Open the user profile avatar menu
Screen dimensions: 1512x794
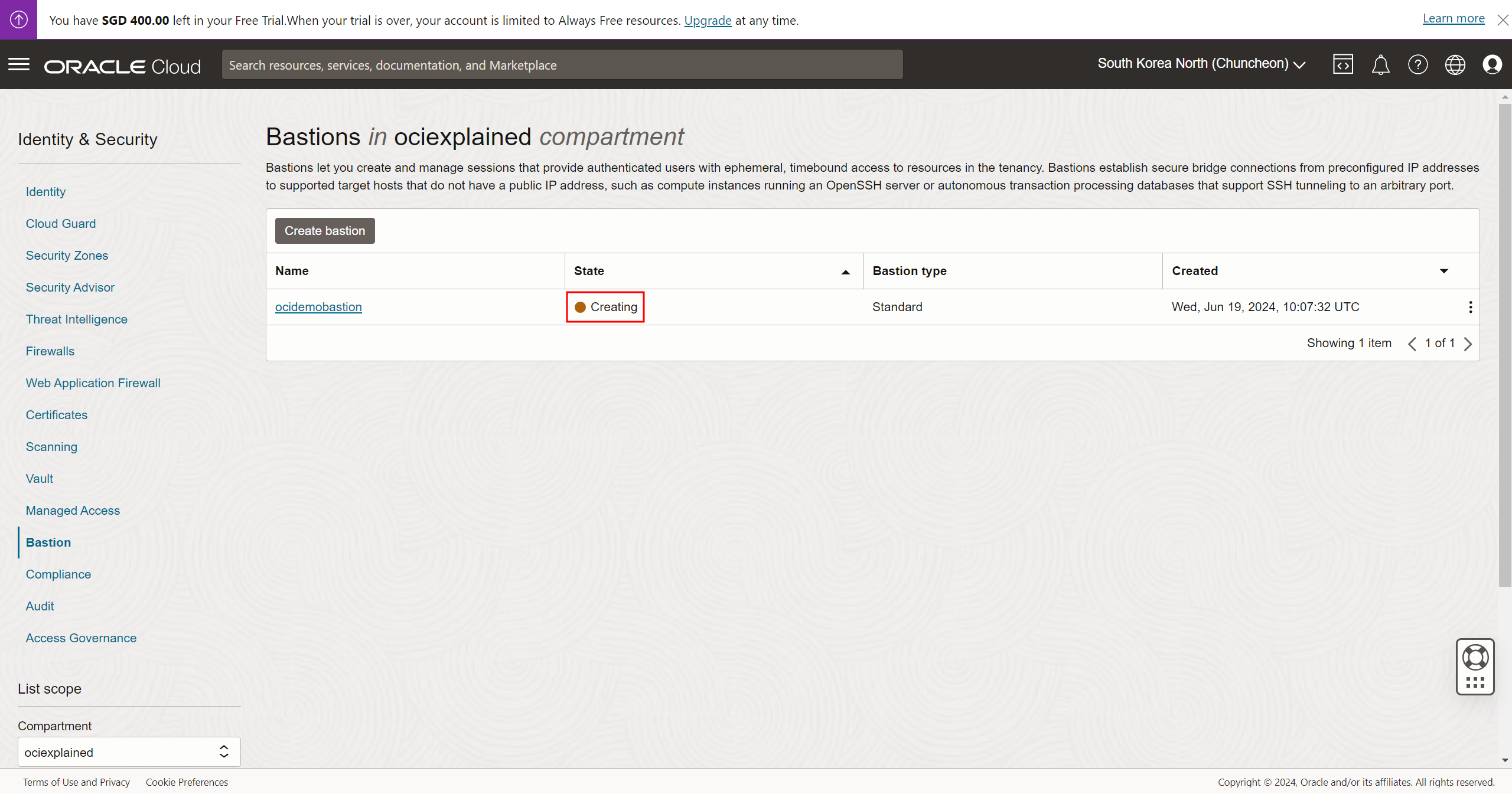click(1492, 64)
